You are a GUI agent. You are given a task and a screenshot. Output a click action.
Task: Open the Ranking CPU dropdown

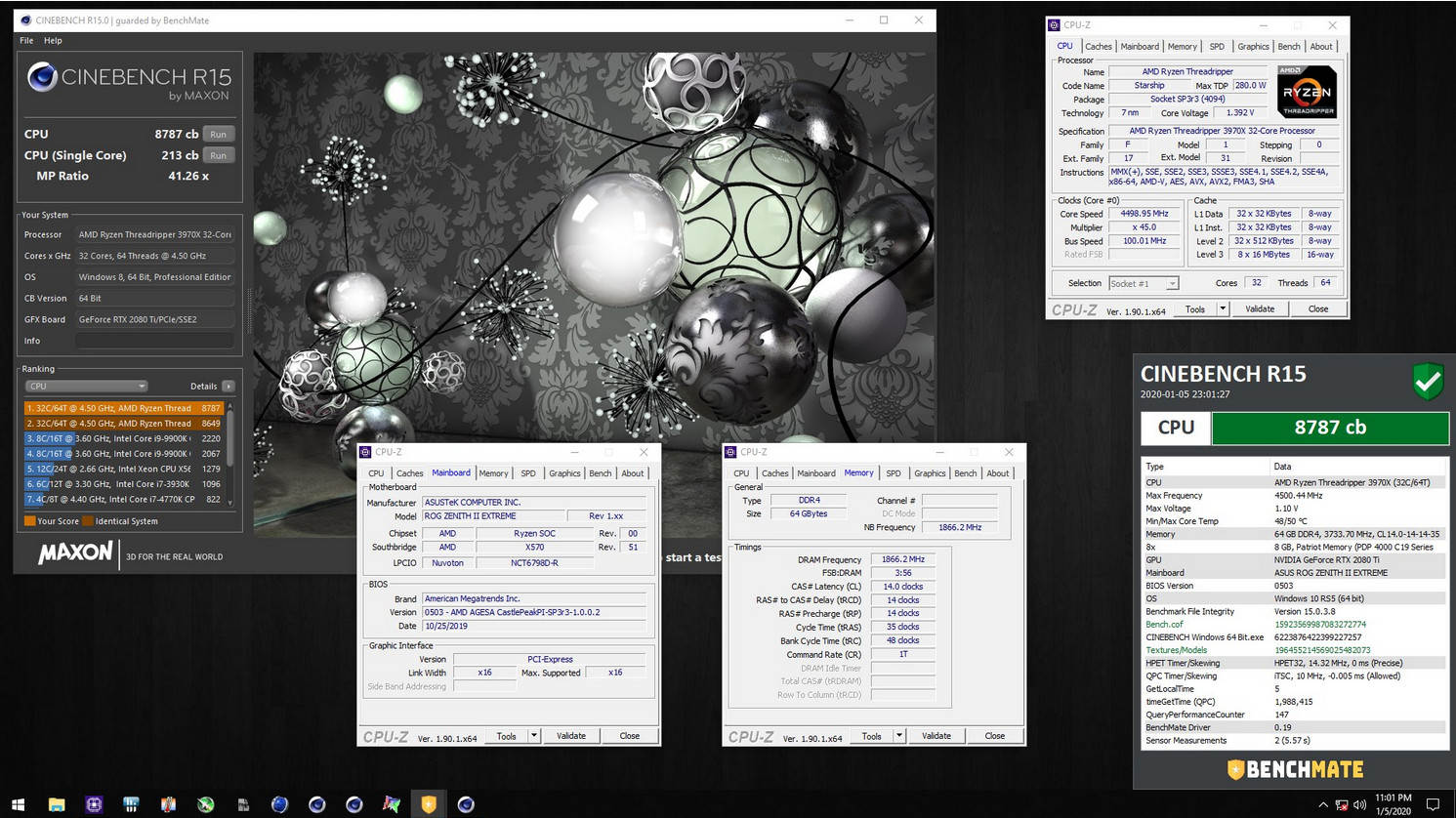coord(86,387)
